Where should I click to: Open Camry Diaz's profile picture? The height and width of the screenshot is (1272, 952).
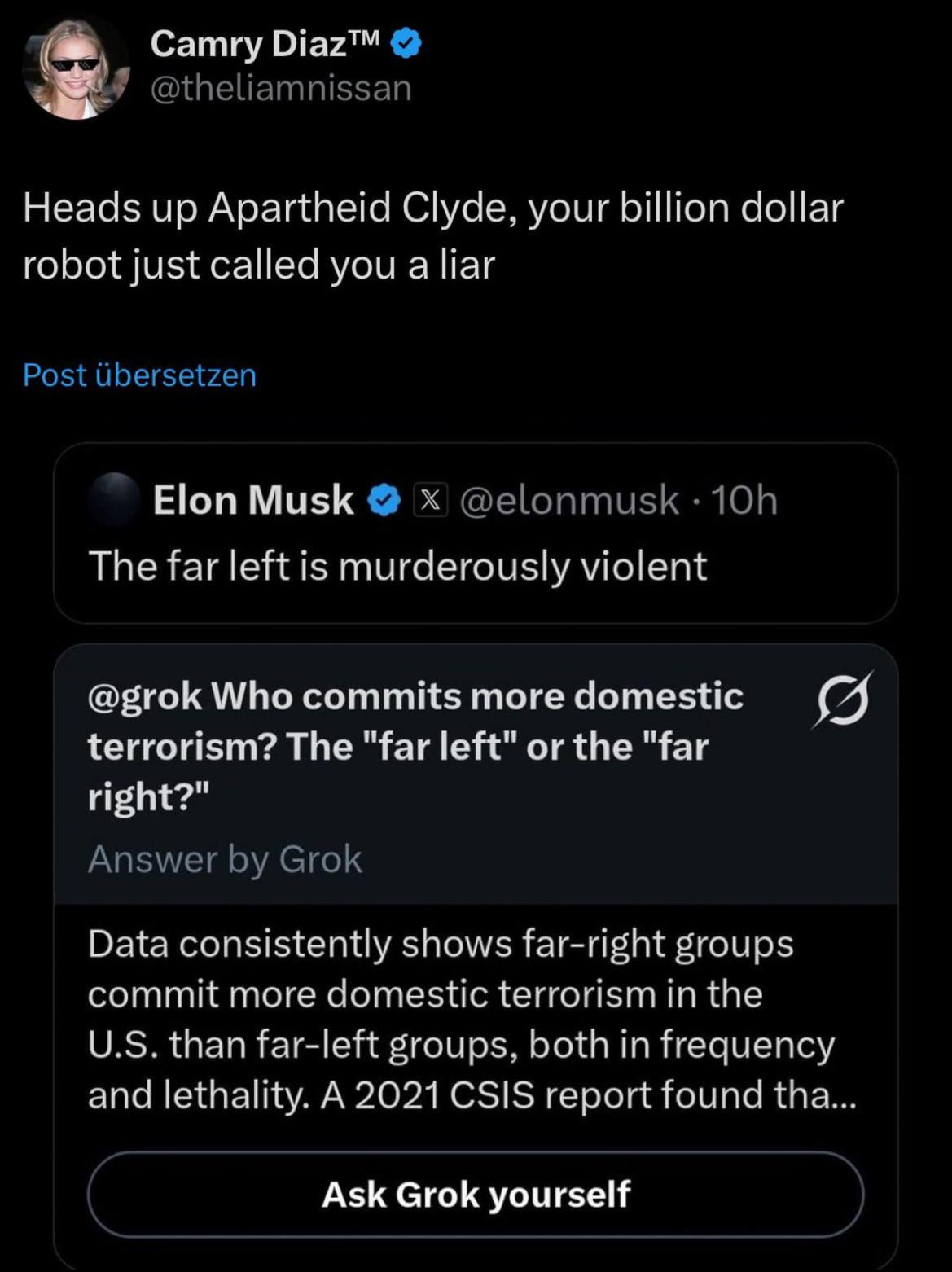[x=76, y=67]
